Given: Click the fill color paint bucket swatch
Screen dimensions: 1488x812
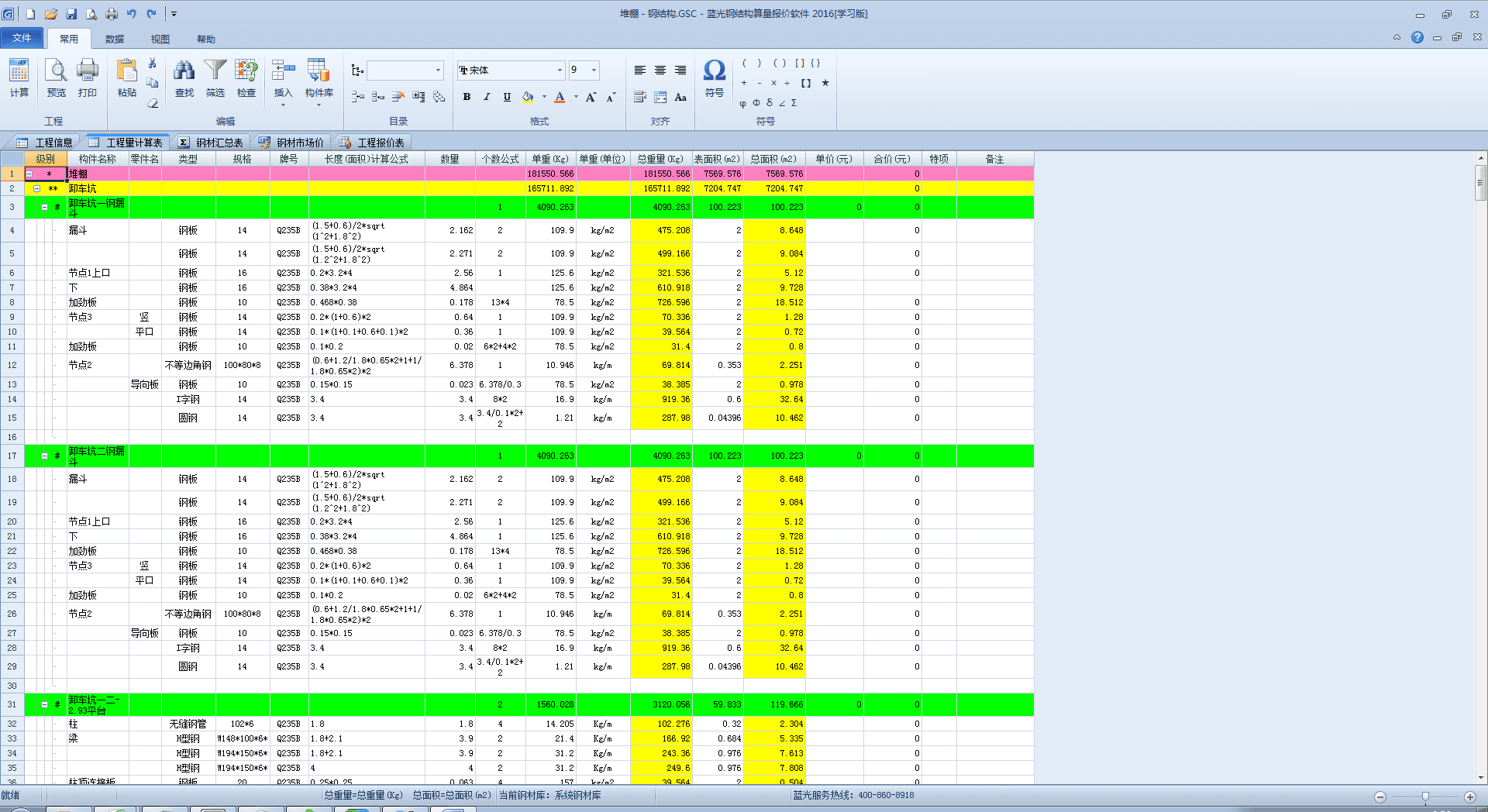Looking at the screenshot, I should click(528, 97).
